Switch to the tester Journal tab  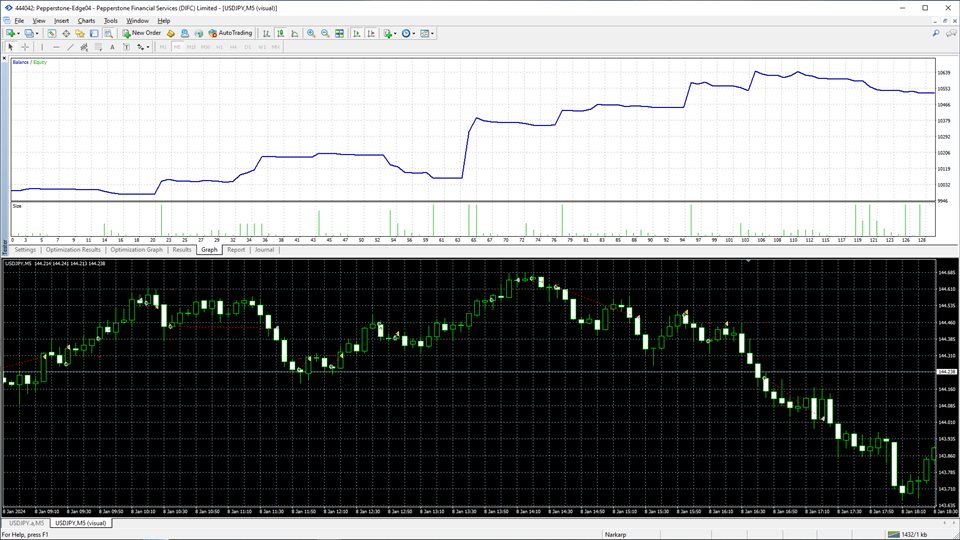(x=264, y=250)
